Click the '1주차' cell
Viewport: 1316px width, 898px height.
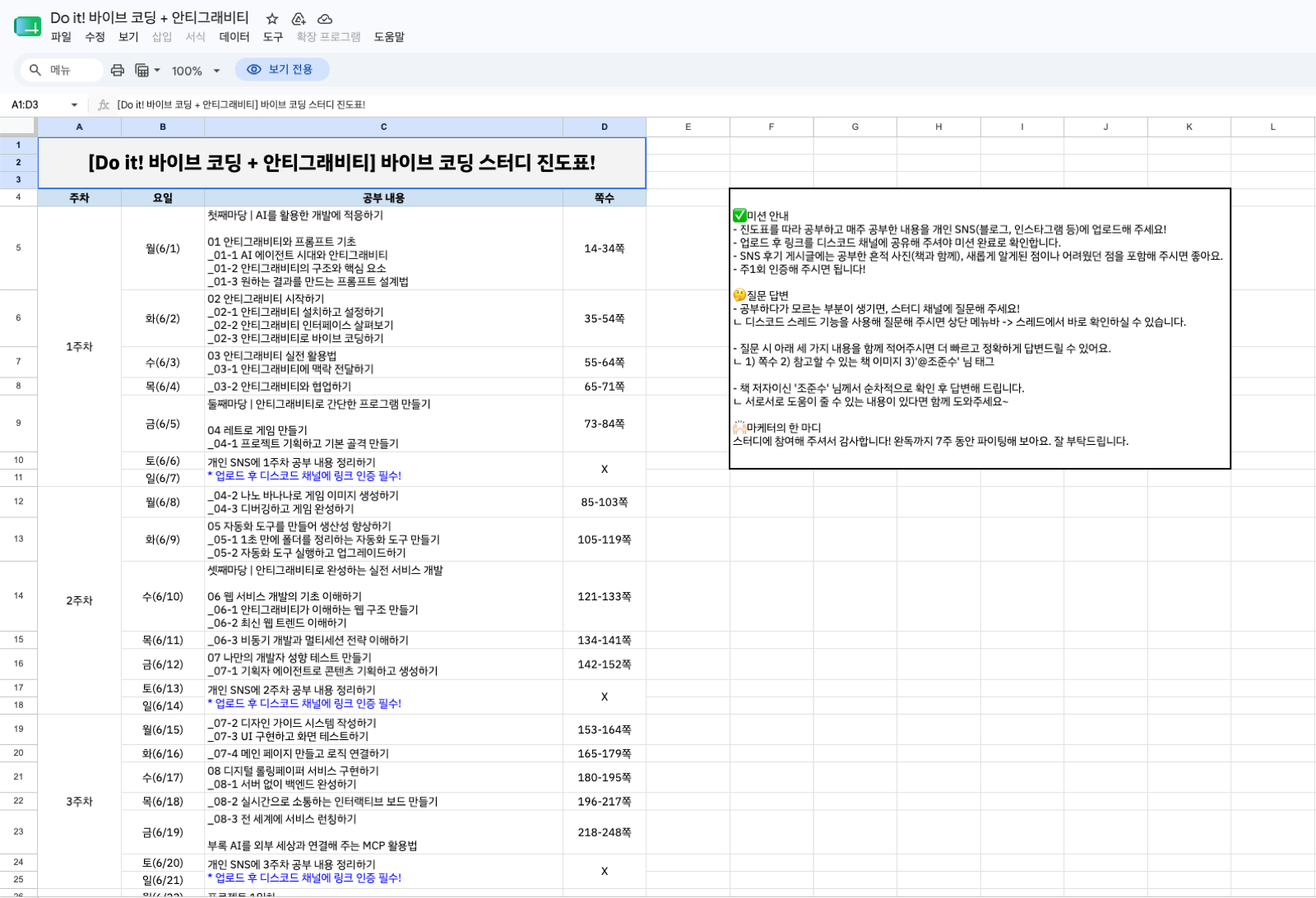pos(79,346)
